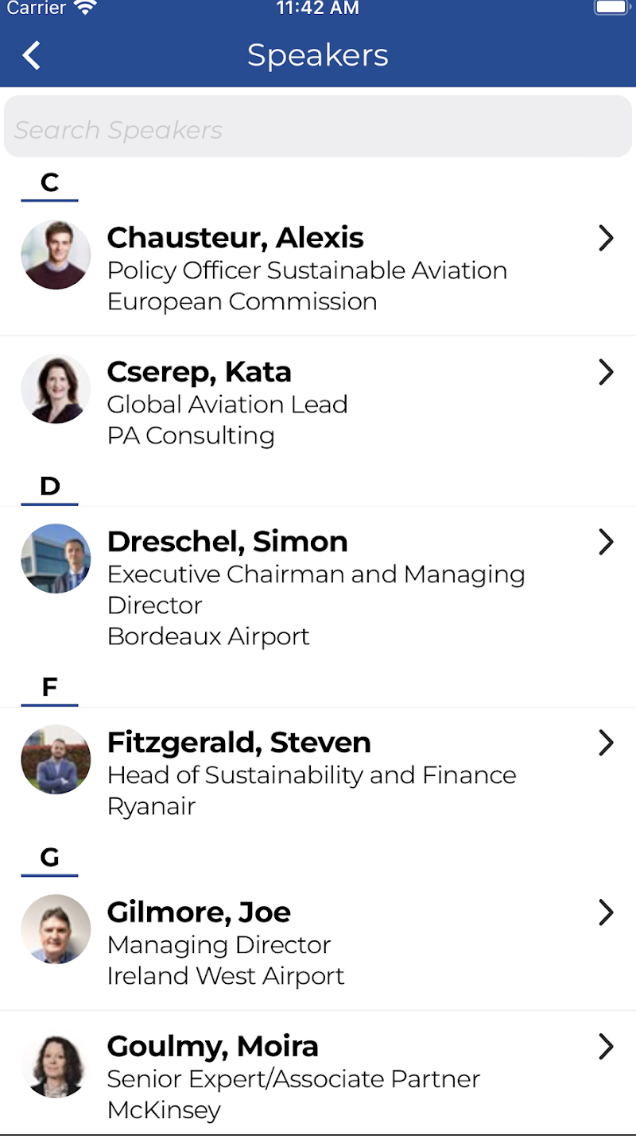Tap chevron beside Goulmy, Moira

coord(605,1046)
